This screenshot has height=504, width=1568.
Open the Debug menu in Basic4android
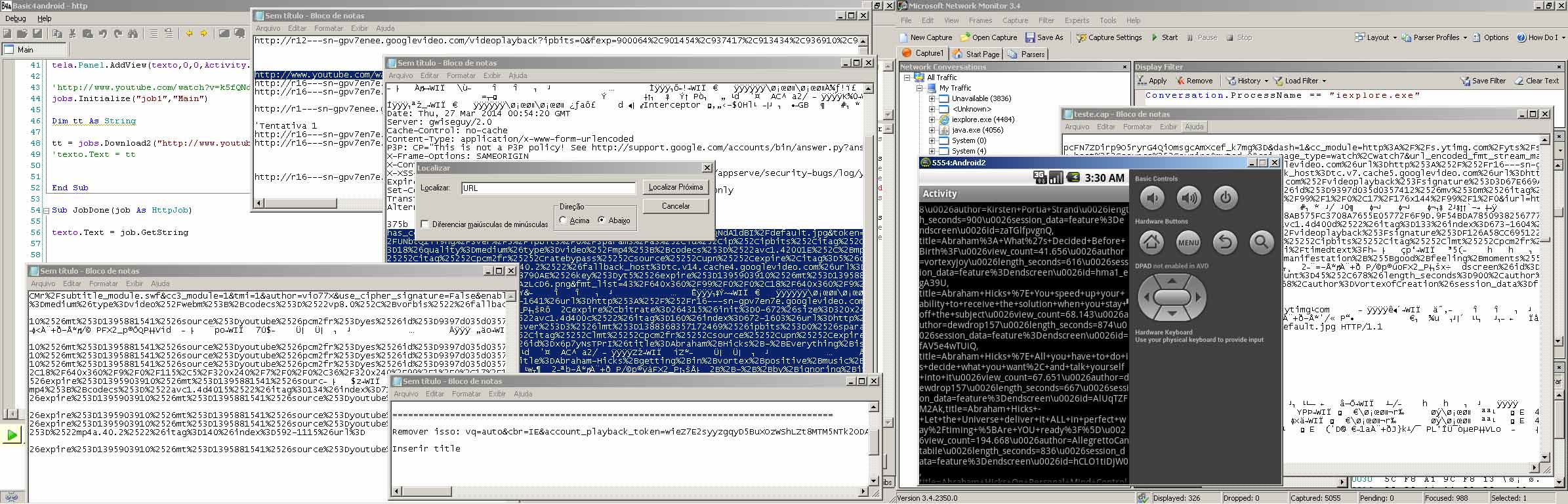pyautogui.click(x=16, y=19)
